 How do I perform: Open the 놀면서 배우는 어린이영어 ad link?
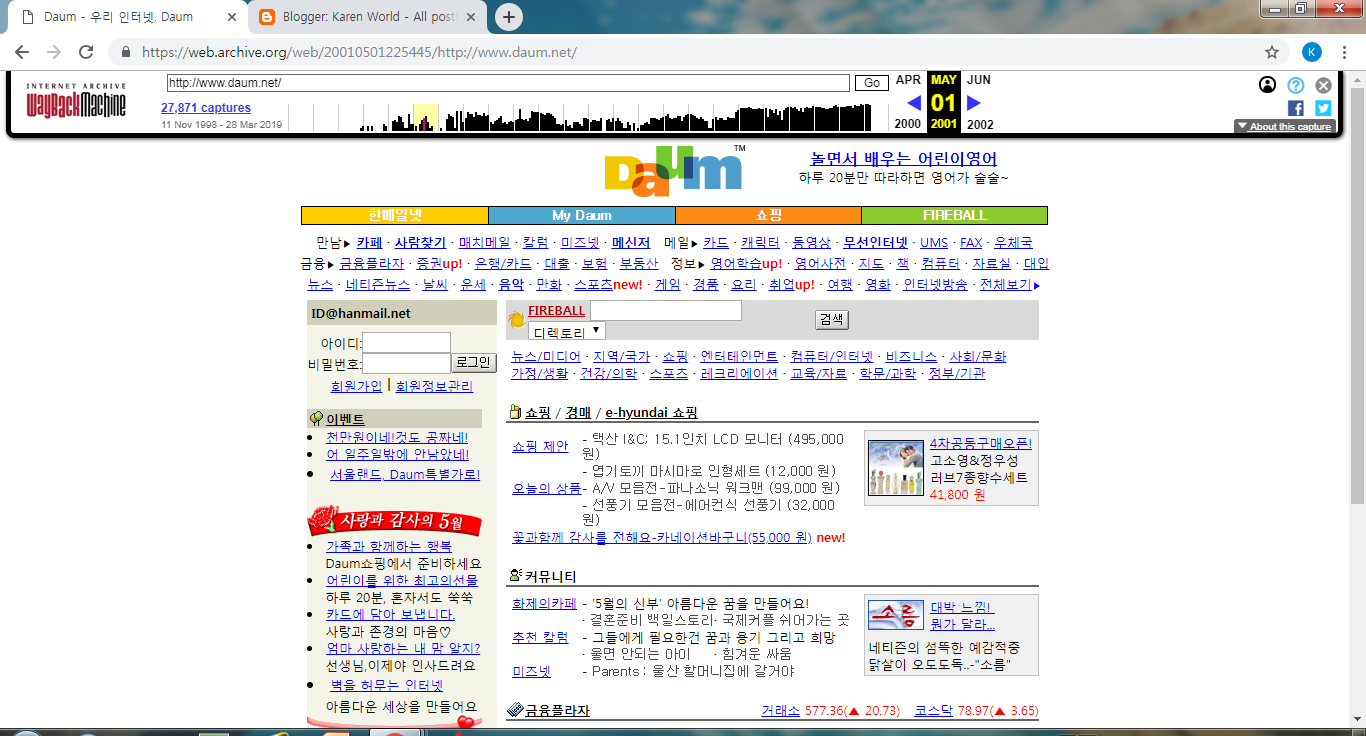point(904,159)
